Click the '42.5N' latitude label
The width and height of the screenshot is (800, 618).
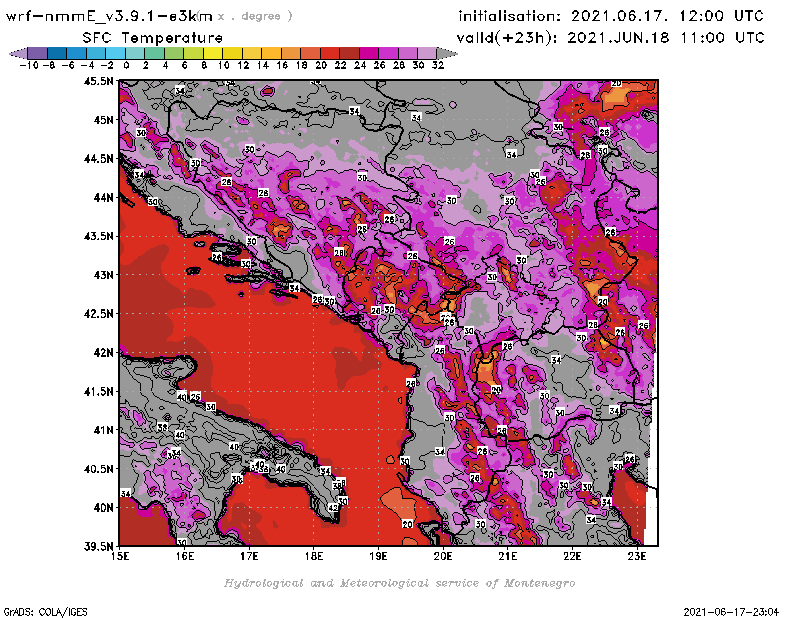pos(98,314)
